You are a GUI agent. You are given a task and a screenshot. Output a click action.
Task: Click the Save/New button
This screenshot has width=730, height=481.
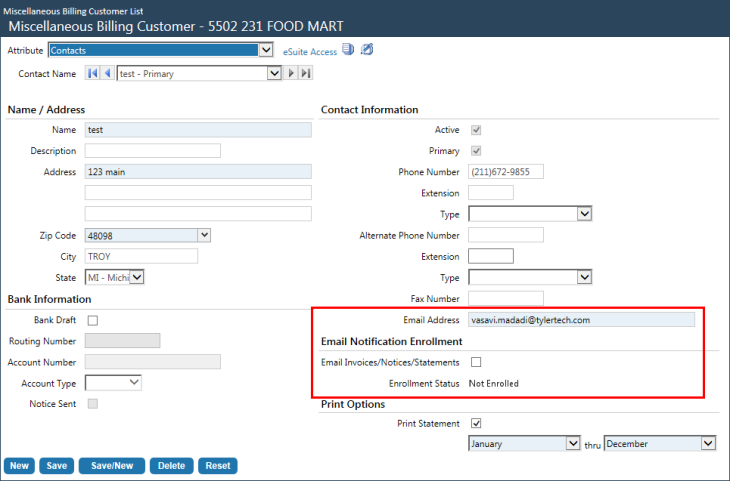(x=111, y=465)
